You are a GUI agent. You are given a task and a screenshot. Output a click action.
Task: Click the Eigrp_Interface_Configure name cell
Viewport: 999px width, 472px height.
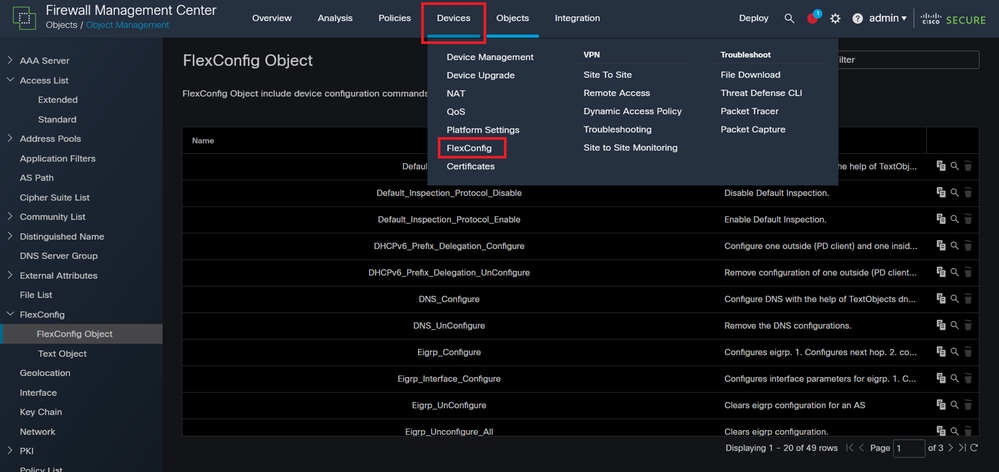pyautogui.click(x=449, y=378)
